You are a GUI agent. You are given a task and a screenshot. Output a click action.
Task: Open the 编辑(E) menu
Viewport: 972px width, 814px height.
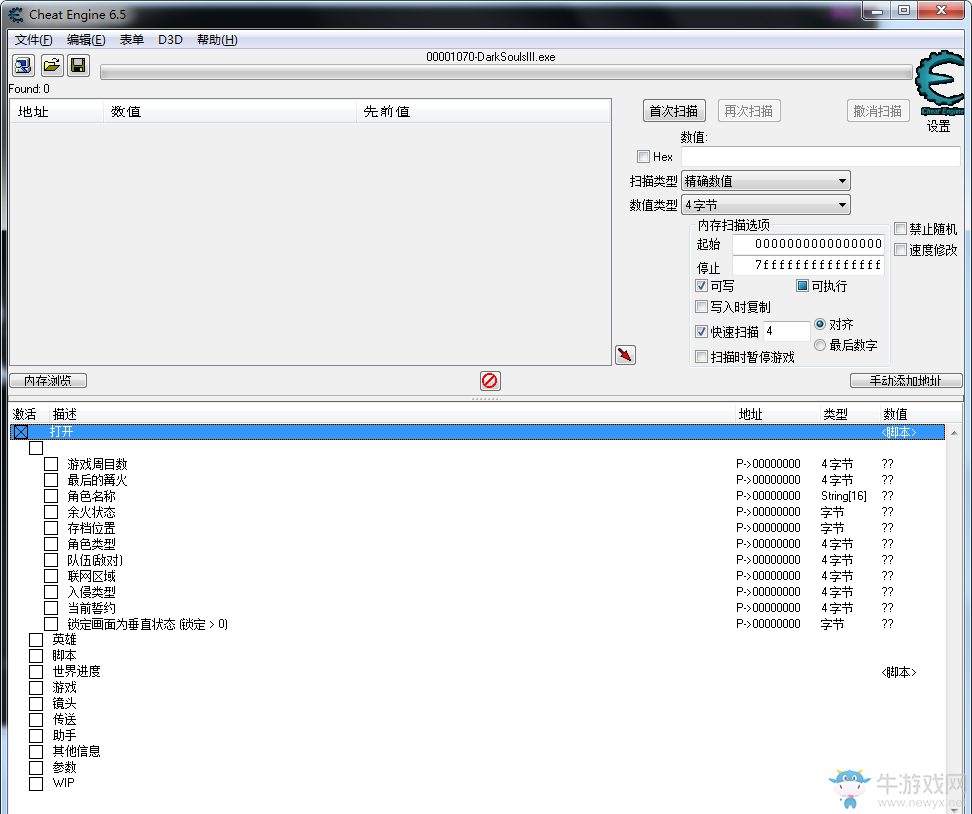tap(86, 40)
